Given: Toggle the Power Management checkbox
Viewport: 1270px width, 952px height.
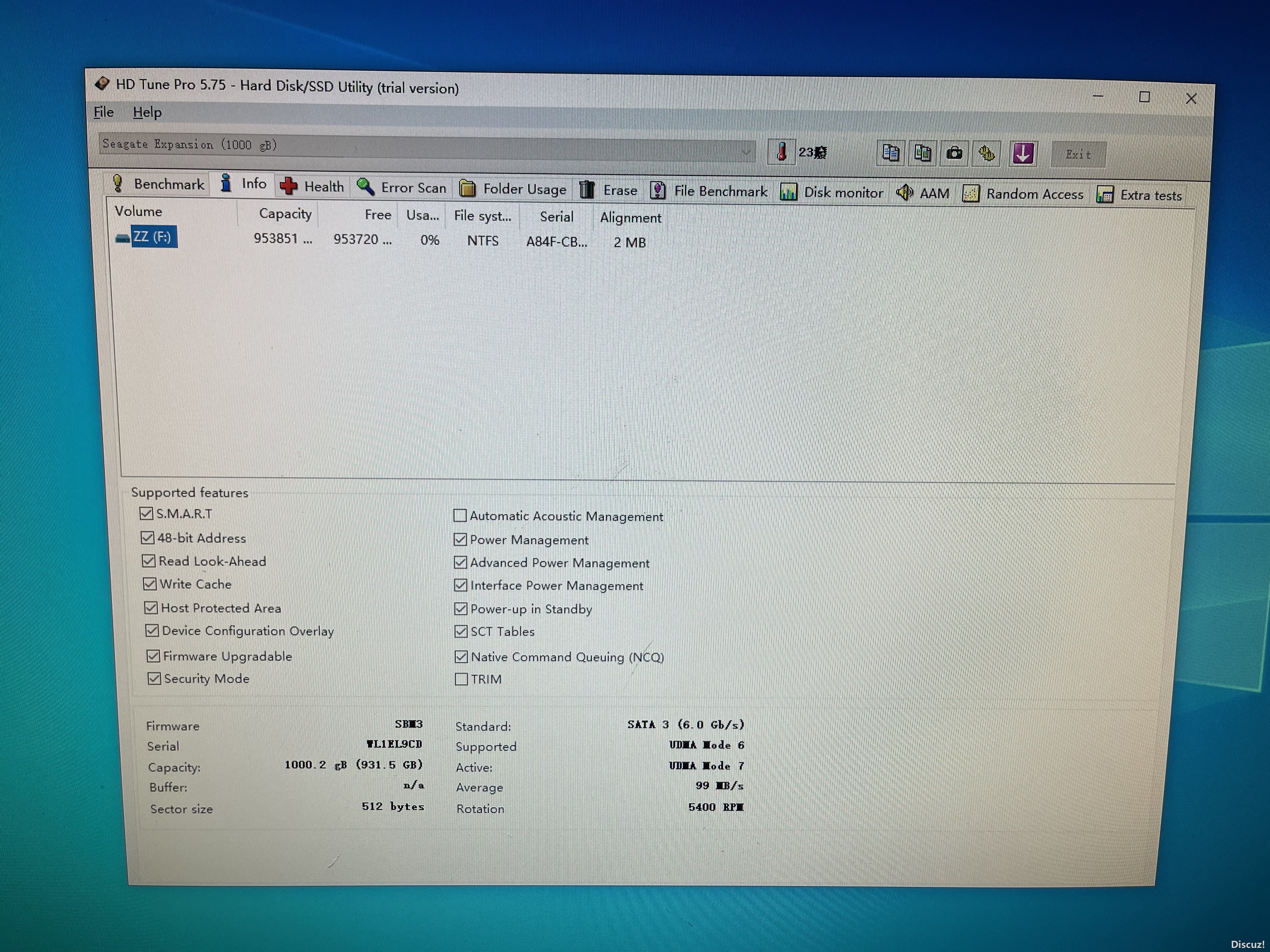Looking at the screenshot, I should [x=460, y=539].
